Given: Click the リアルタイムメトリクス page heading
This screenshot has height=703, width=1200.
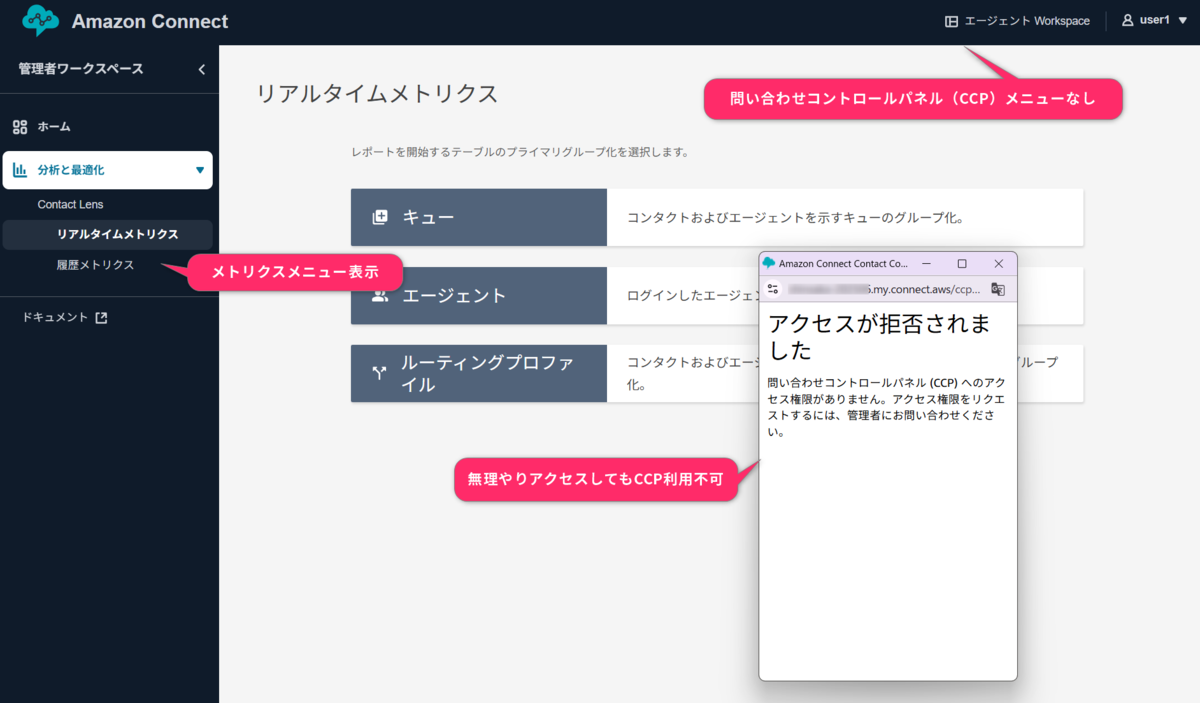Looking at the screenshot, I should [x=377, y=94].
